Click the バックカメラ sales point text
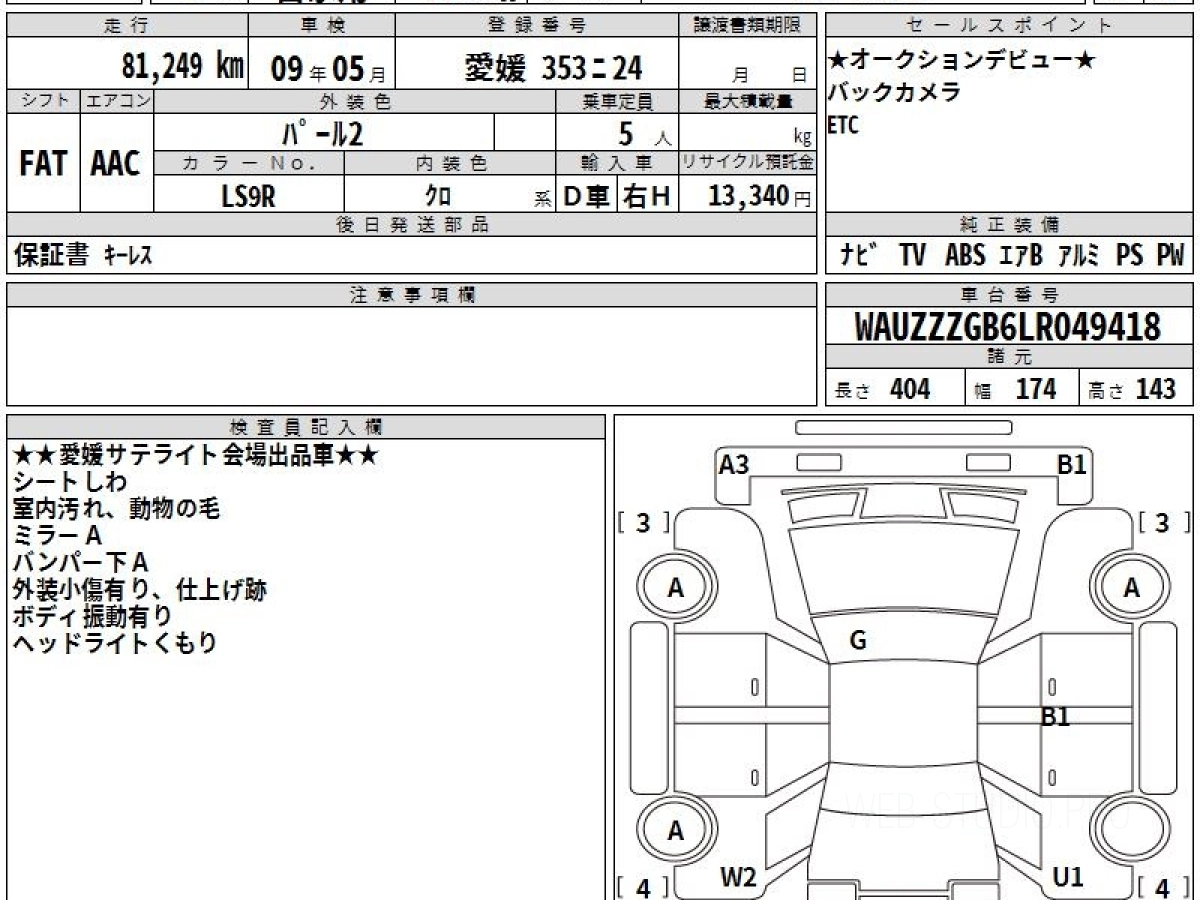 tap(894, 93)
